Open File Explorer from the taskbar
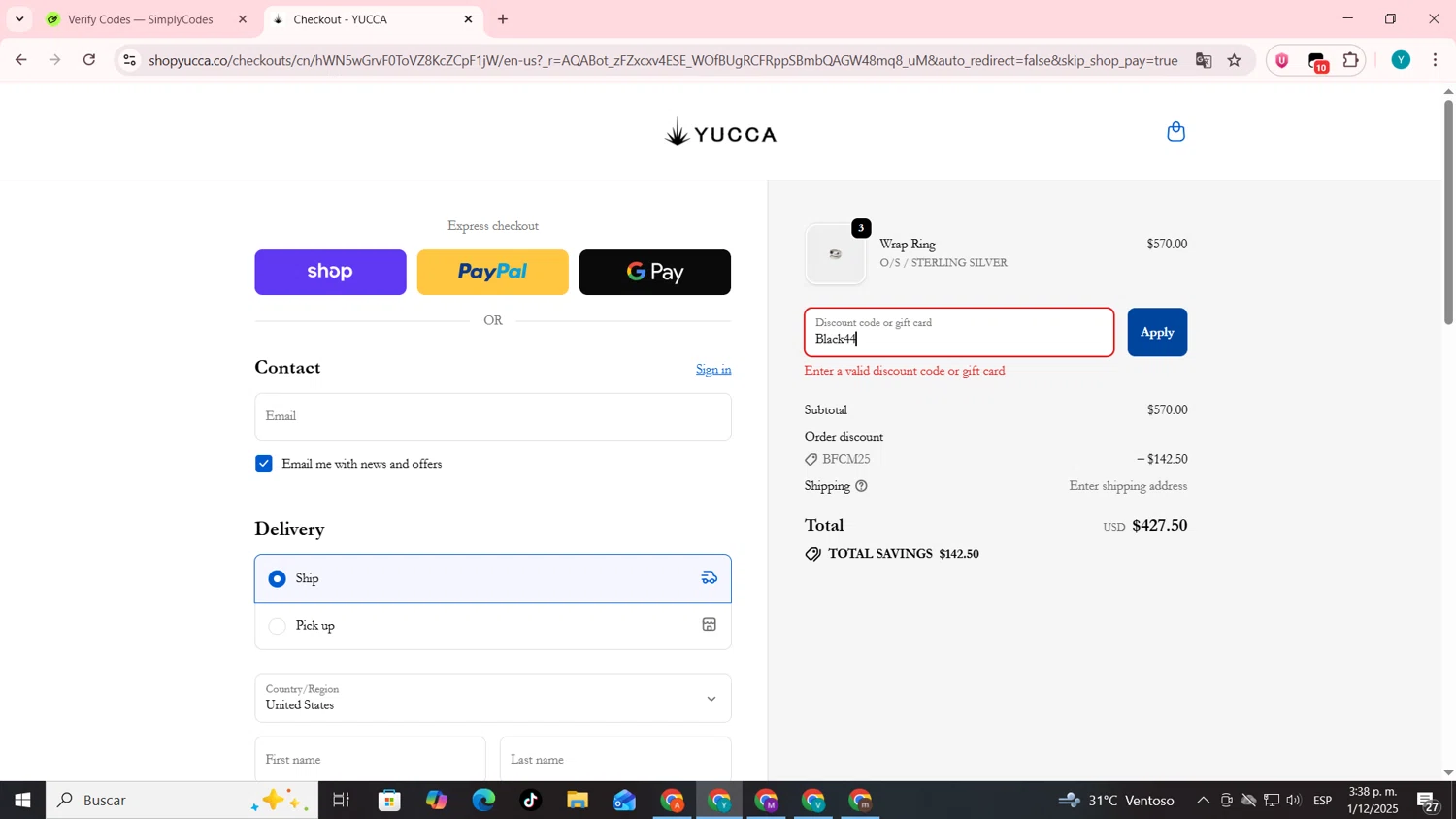The width and height of the screenshot is (1456, 819). click(x=578, y=801)
